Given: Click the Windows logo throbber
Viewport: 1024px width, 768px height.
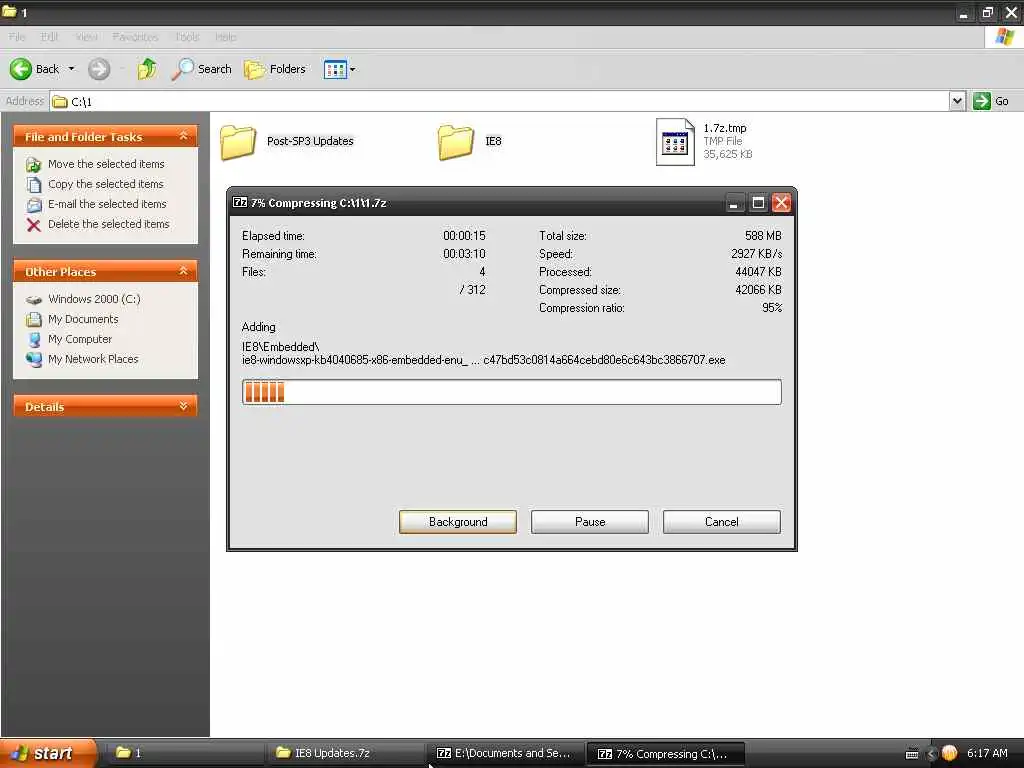Looking at the screenshot, I should click(1004, 37).
